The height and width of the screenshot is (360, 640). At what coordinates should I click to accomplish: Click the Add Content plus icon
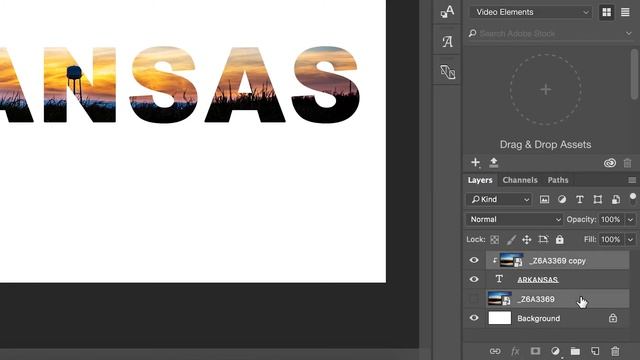475,162
